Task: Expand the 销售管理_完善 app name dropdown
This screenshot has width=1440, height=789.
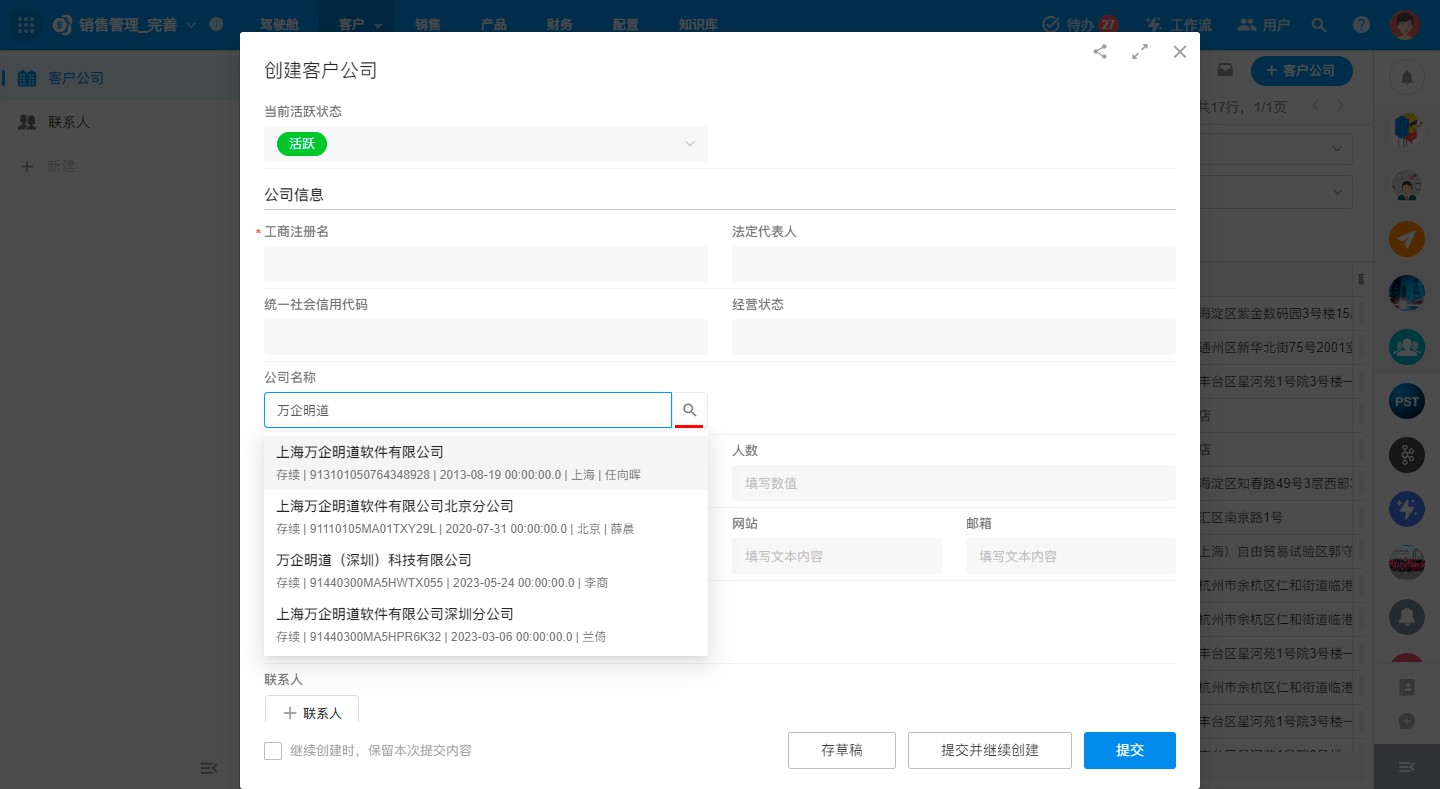Action: coord(191,24)
